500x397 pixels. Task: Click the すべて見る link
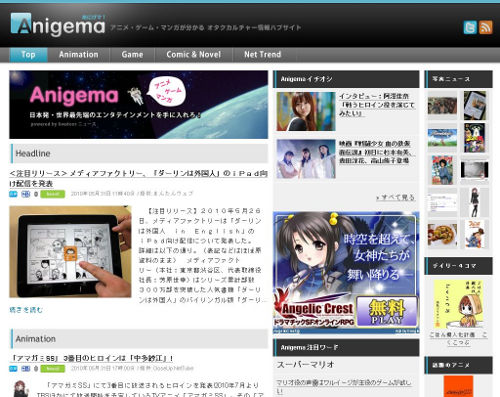tap(396, 197)
